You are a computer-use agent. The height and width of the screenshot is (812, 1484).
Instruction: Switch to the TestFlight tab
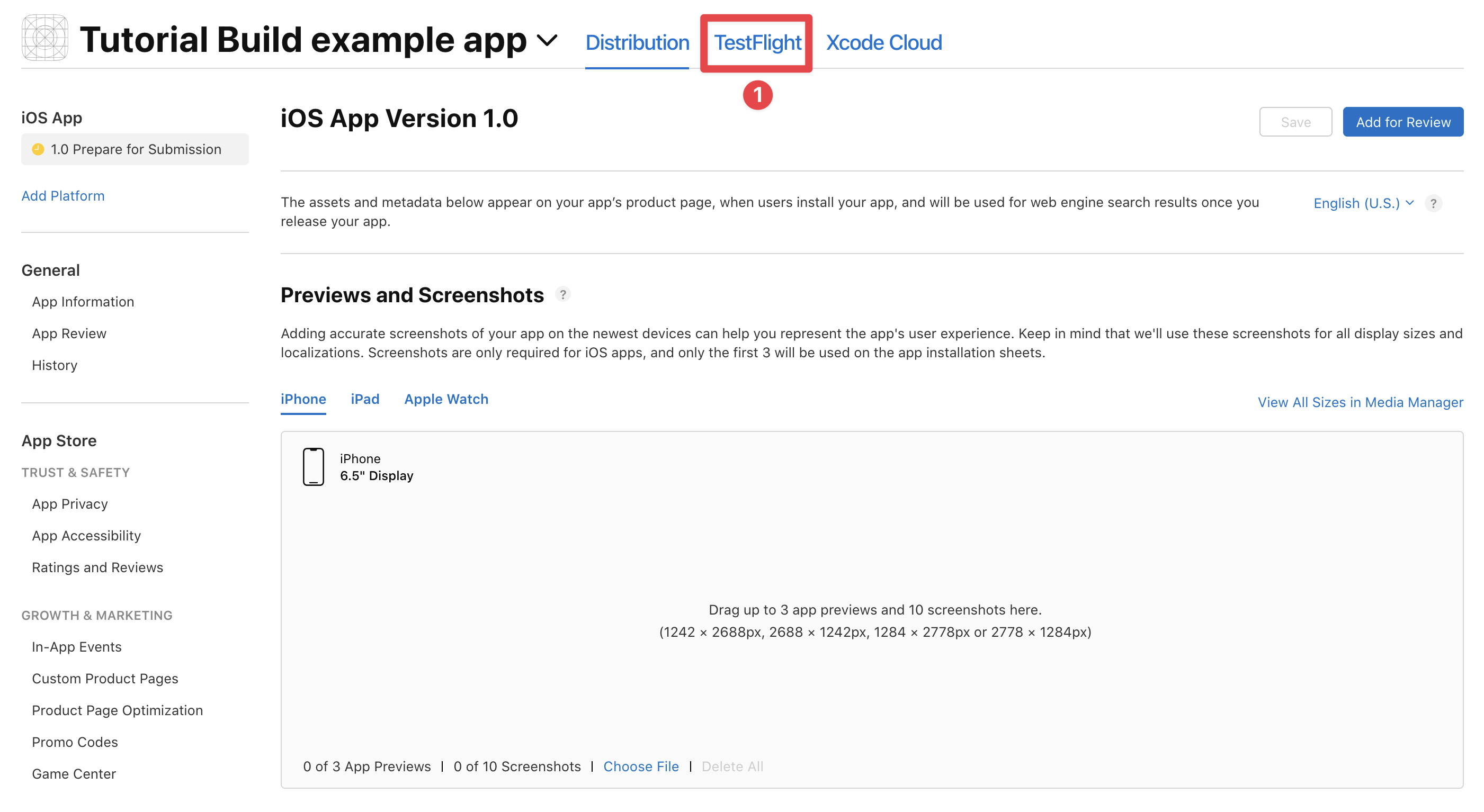point(757,42)
